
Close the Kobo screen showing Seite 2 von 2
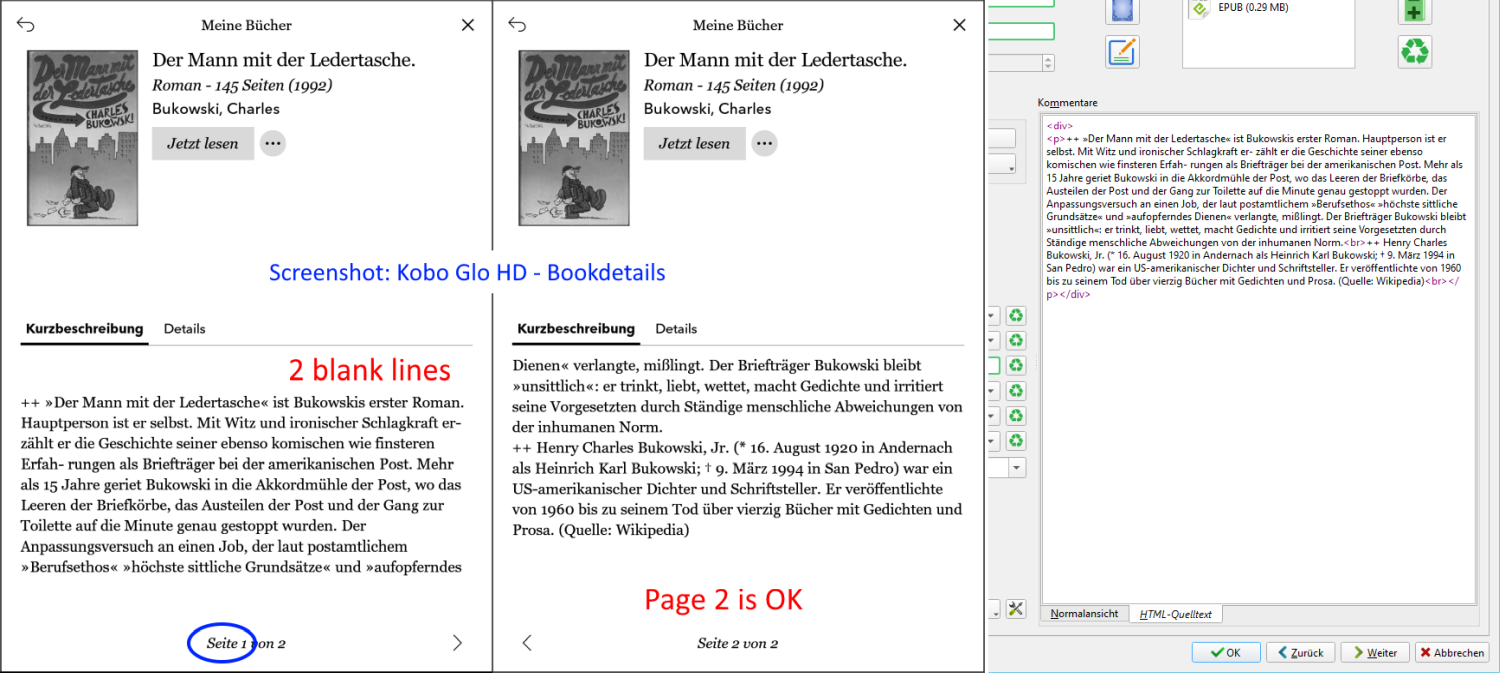[x=960, y=25]
